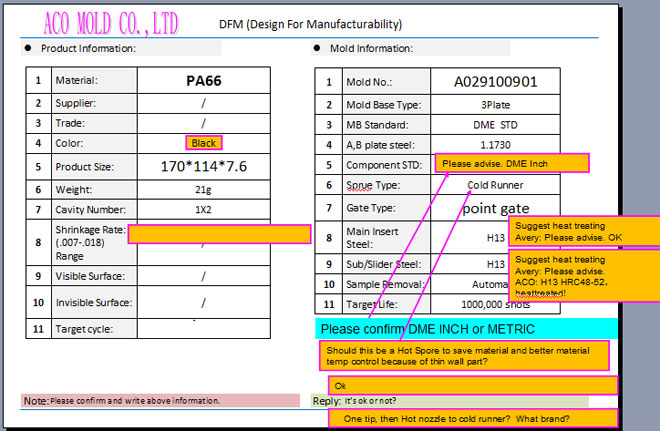Click the Product Information heading
This screenshot has height=431, width=660.
(88, 48)
